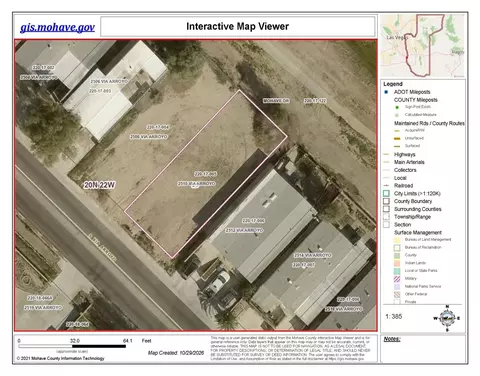Click the Las Vegas overview map thumbnail
The height and width of the screenshot is (376, 480).
(x=423, y=46)
